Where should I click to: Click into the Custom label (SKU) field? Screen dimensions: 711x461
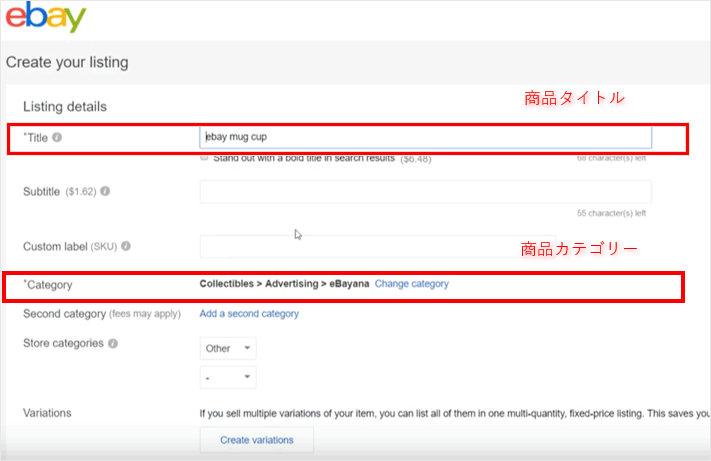click(x=377, y=247)
